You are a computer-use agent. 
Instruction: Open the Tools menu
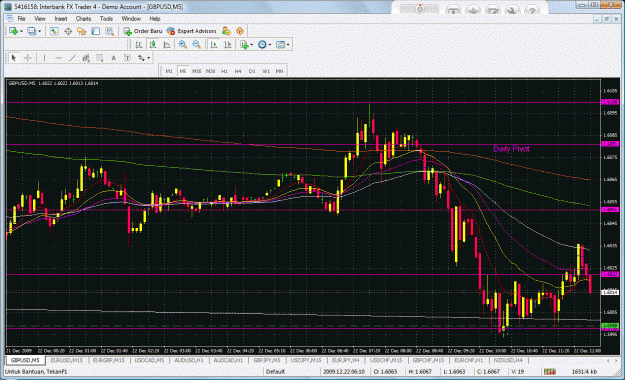click(x=106, y=19)
